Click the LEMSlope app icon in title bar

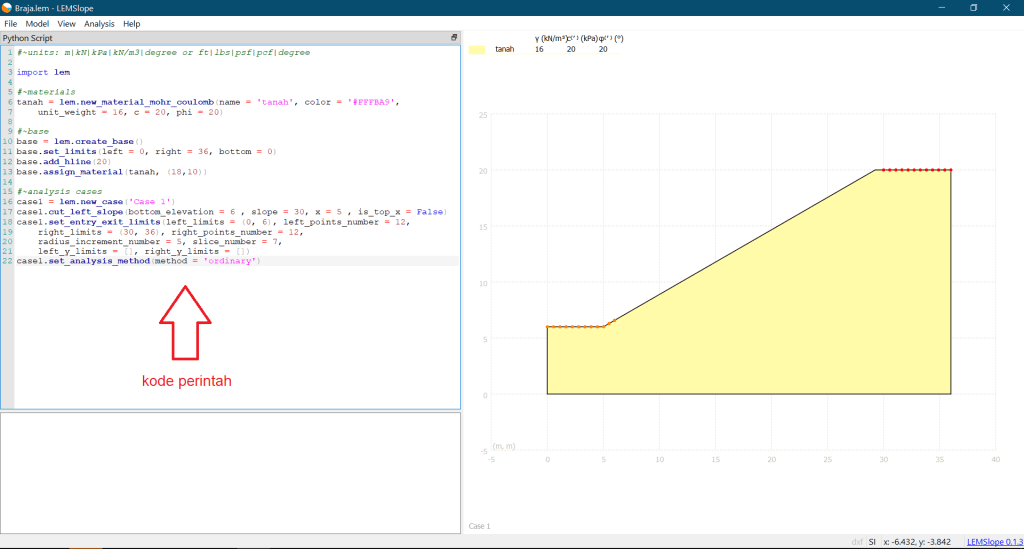[x=9, y=7]
